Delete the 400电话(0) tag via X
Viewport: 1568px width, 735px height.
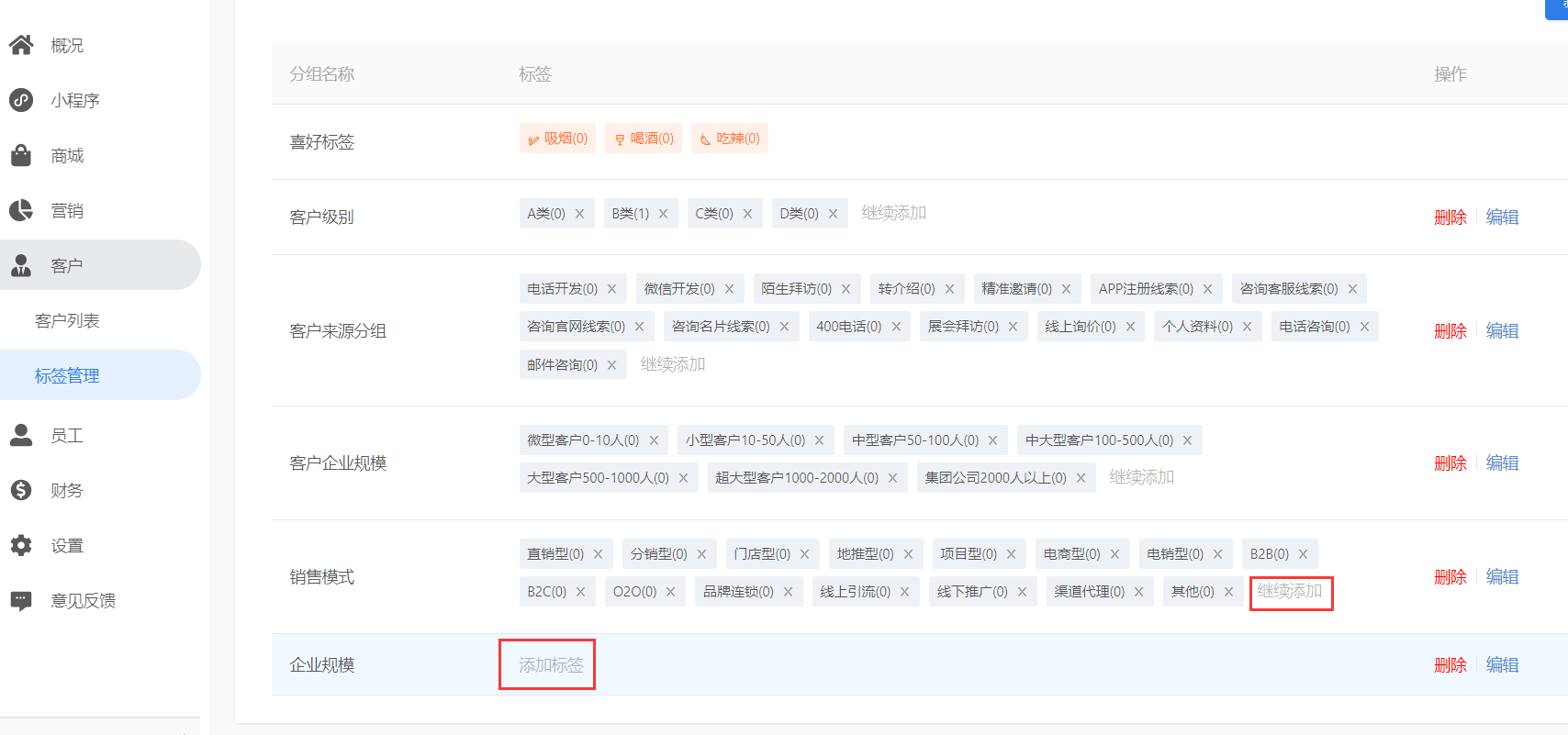[897, 327]
